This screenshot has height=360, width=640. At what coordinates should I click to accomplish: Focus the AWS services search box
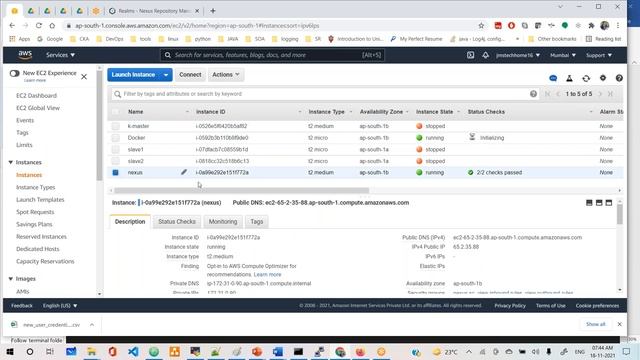pyautogui.click(x=272, y=55)
